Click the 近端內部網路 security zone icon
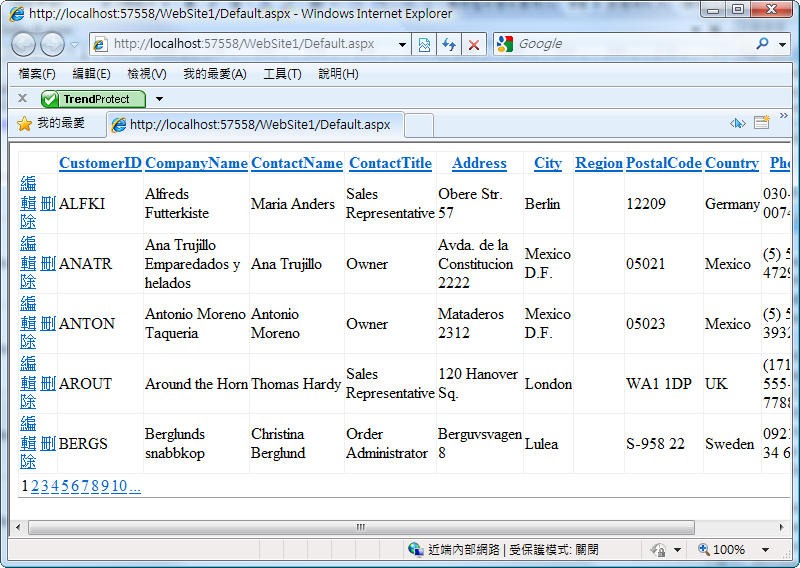 415,549
